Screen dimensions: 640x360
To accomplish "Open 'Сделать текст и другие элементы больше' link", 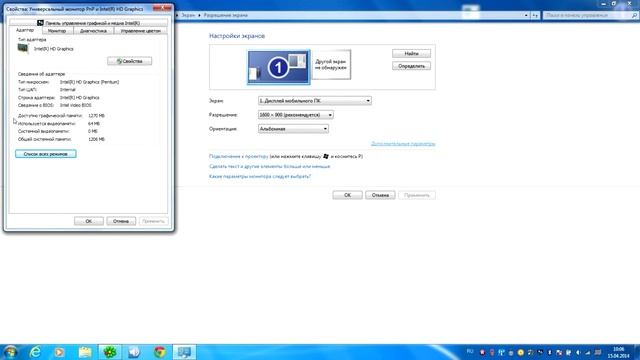I will [x=269, y=167].
